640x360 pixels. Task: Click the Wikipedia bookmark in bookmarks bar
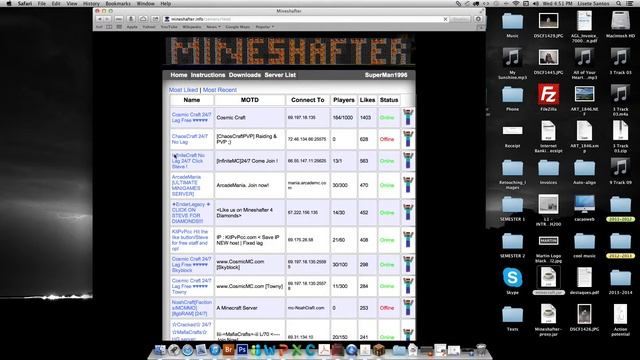(x=191, y=27)
